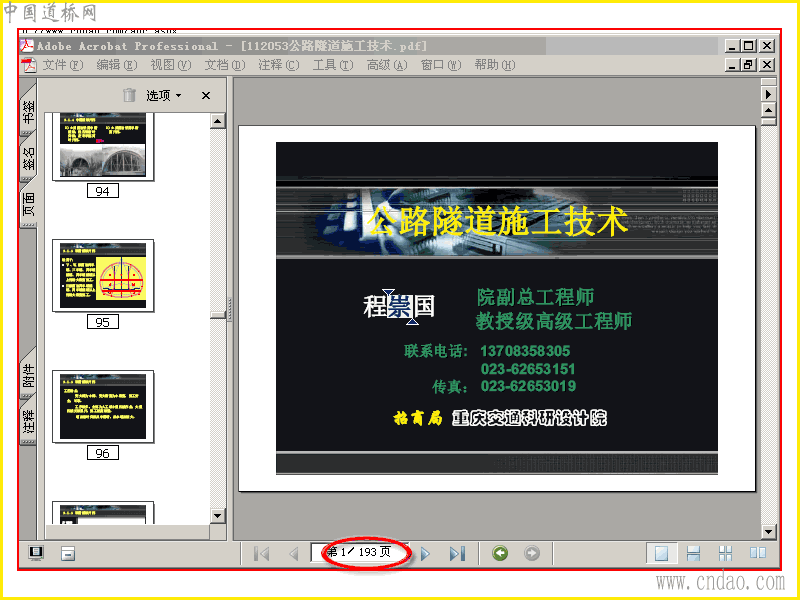Image resolution: width=800 pixels, height=600 pixels.
Task: Switch to continuous page layout
Action: pos(693,553)
